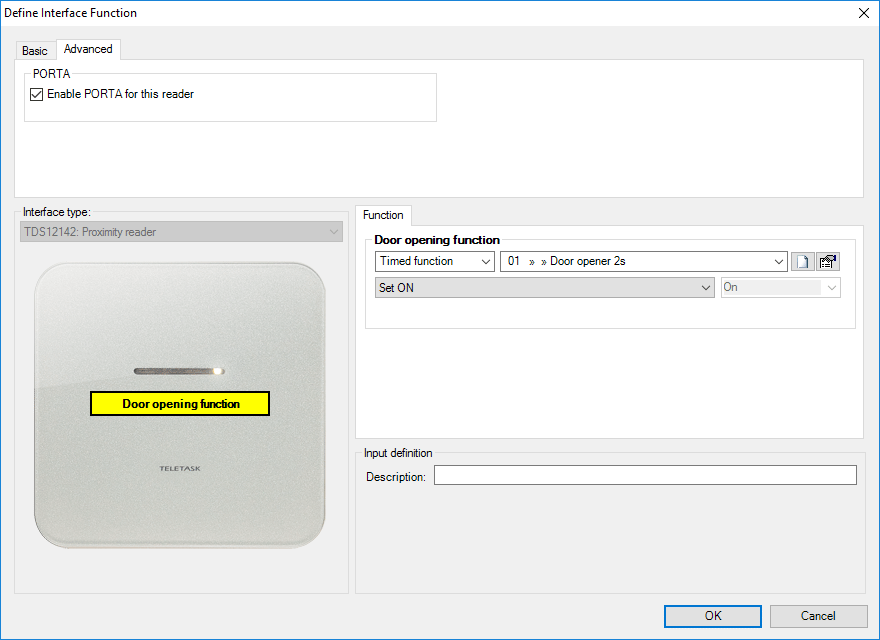Viewport: 880px width, 640px height.
Task: Select the Advanced tab
Action: (88, 49)
